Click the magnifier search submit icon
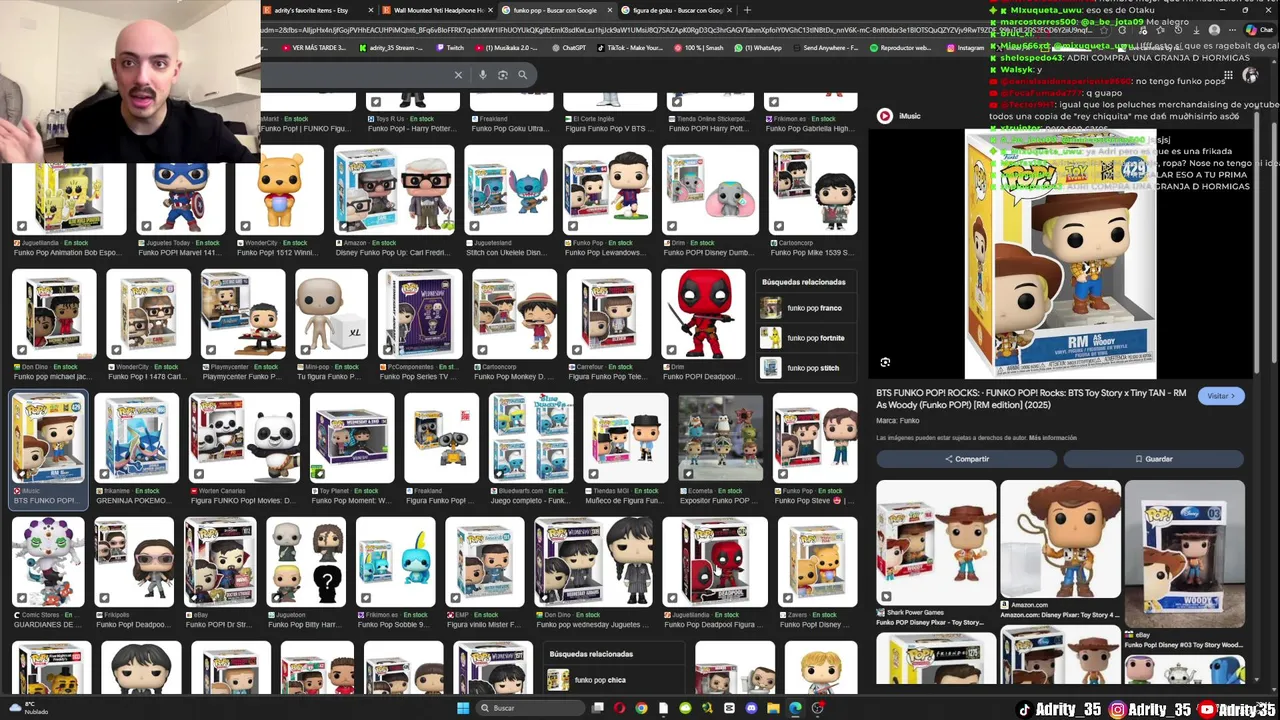The height and width of the screenshot is (720, 1280). pos(522,75)
